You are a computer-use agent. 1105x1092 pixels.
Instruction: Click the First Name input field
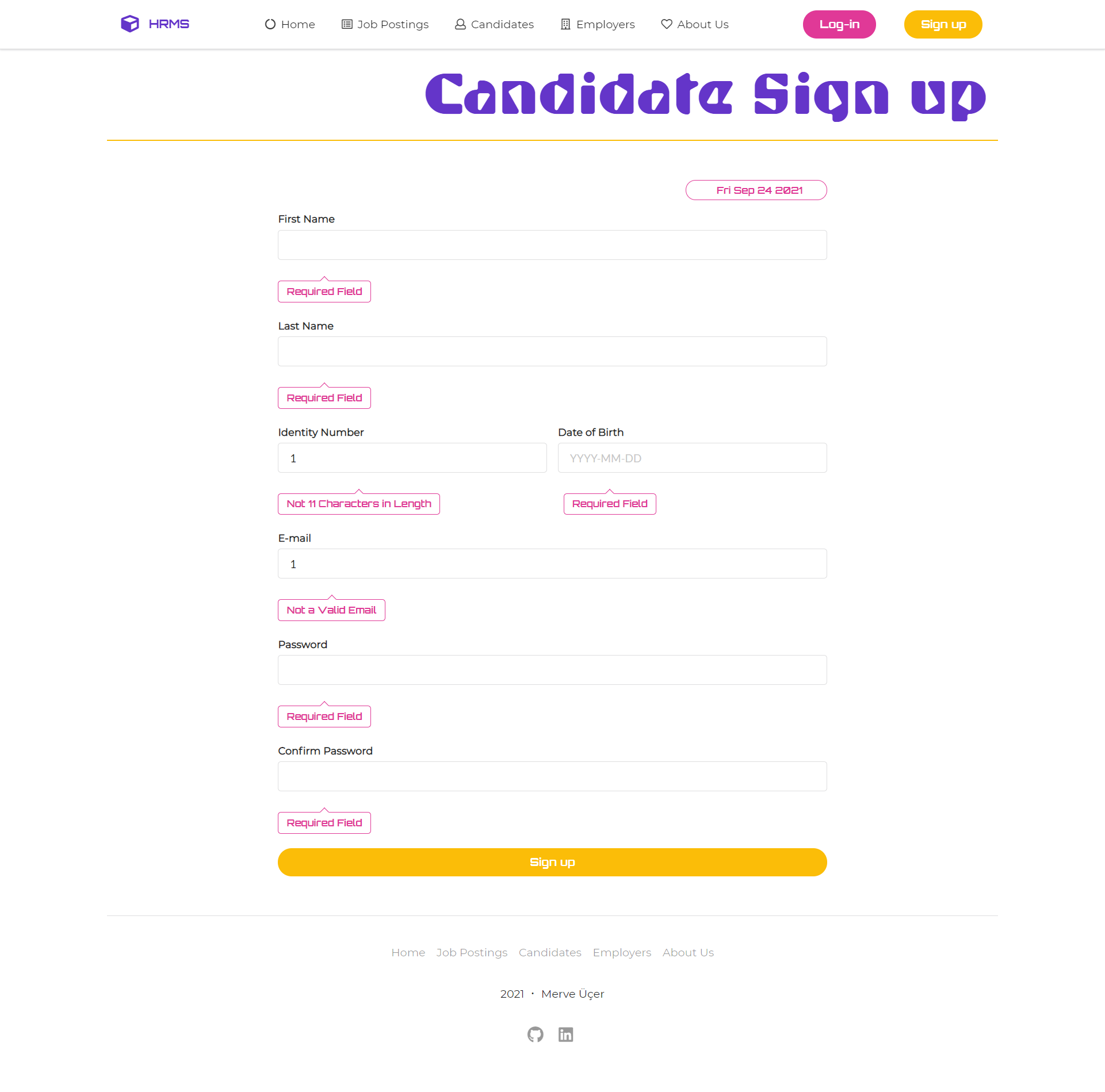pos(552,244)
